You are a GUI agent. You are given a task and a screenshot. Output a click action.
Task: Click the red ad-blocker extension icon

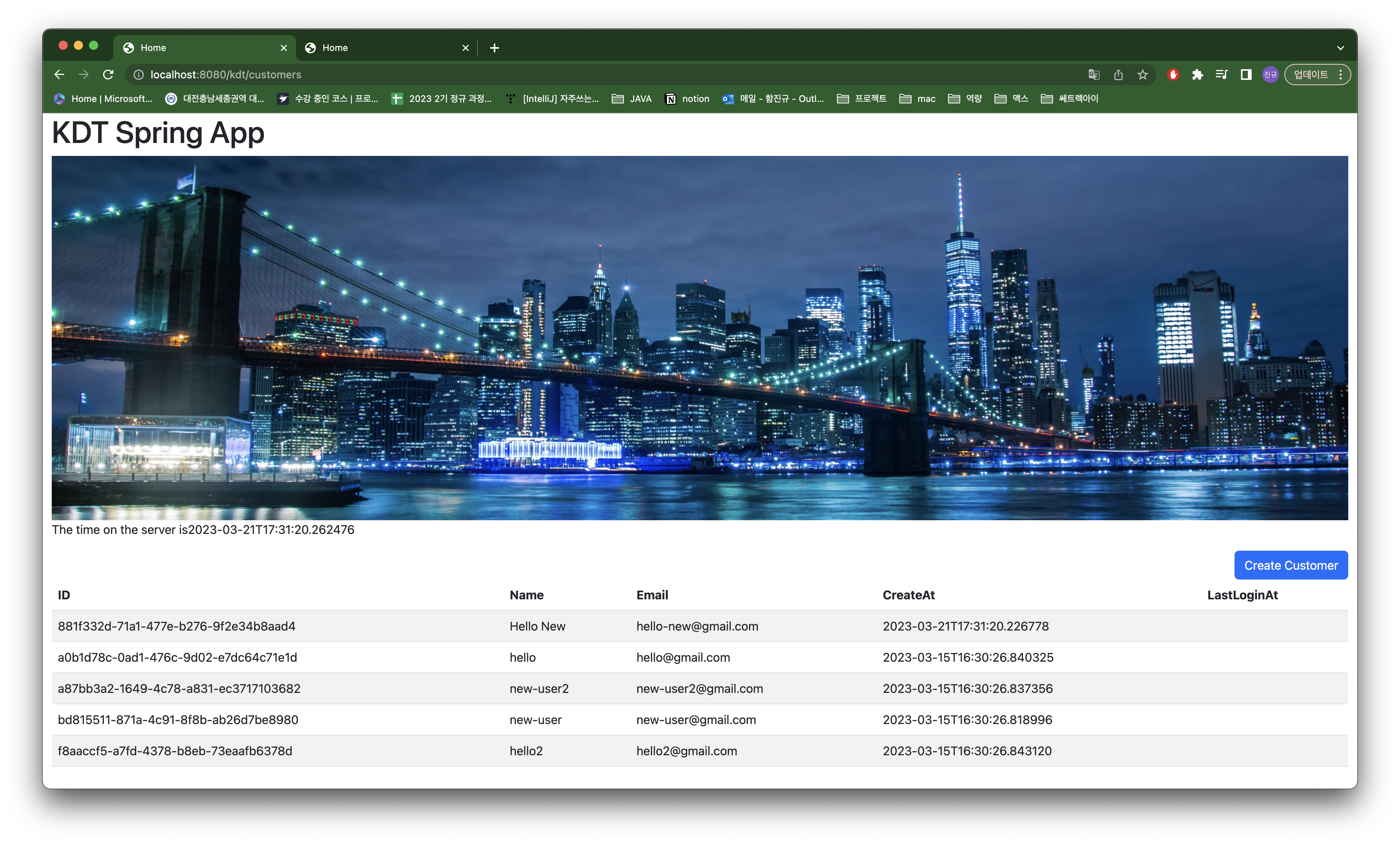[1173, 75]
